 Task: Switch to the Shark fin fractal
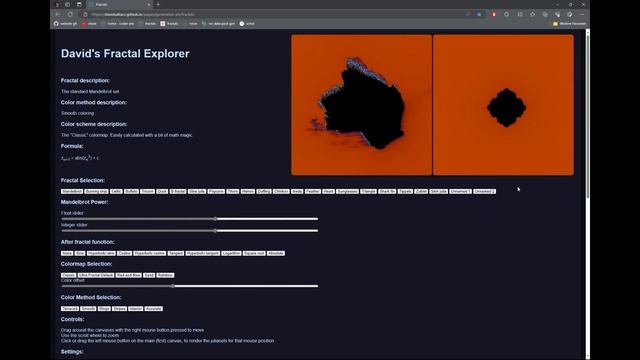(x=387, y=191)
